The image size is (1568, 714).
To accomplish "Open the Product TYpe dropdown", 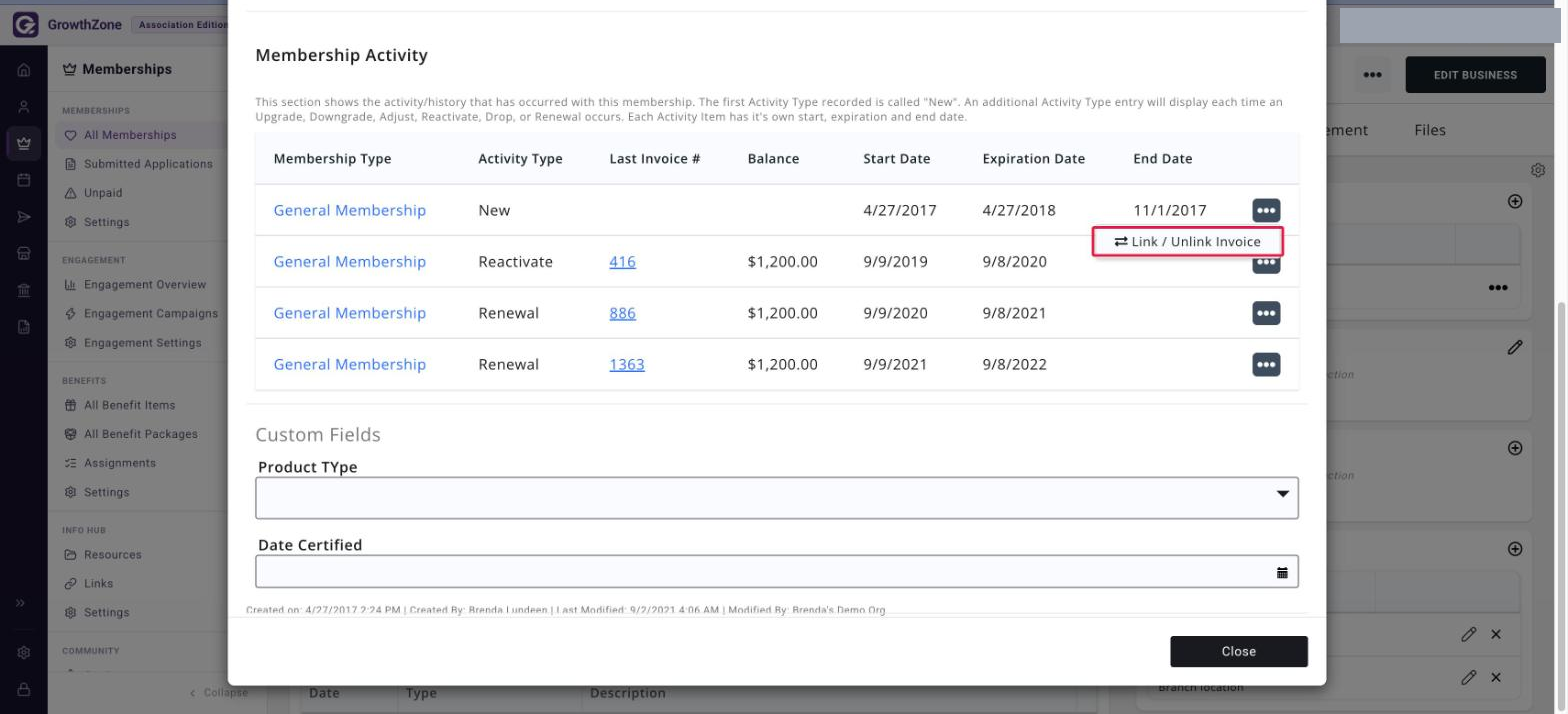I will point(777,498).
